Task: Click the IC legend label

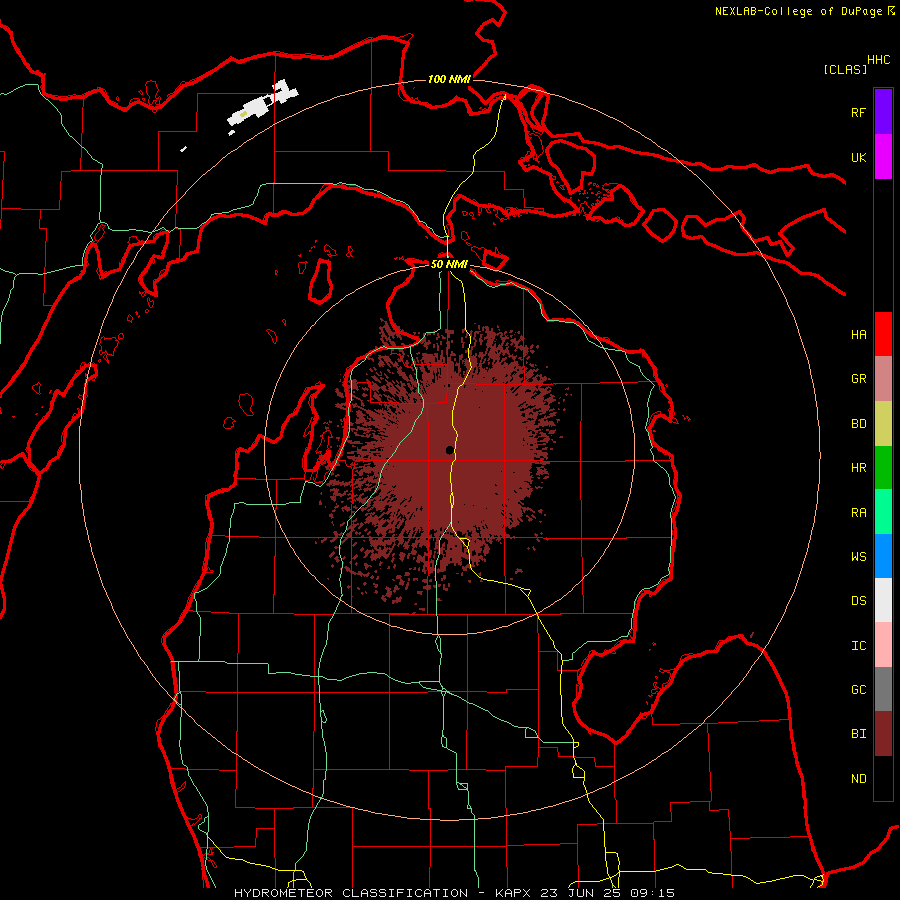Action: (x=858, y=645)
